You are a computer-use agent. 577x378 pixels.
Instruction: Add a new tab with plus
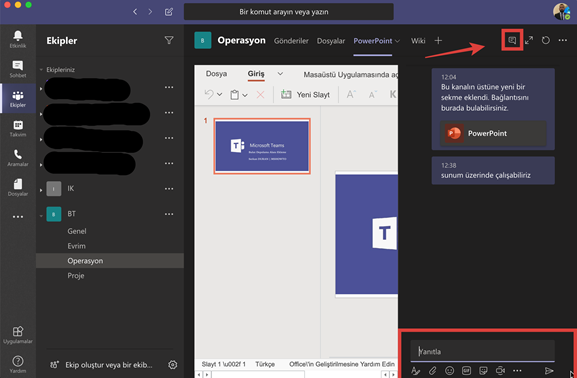coord(438,40)
